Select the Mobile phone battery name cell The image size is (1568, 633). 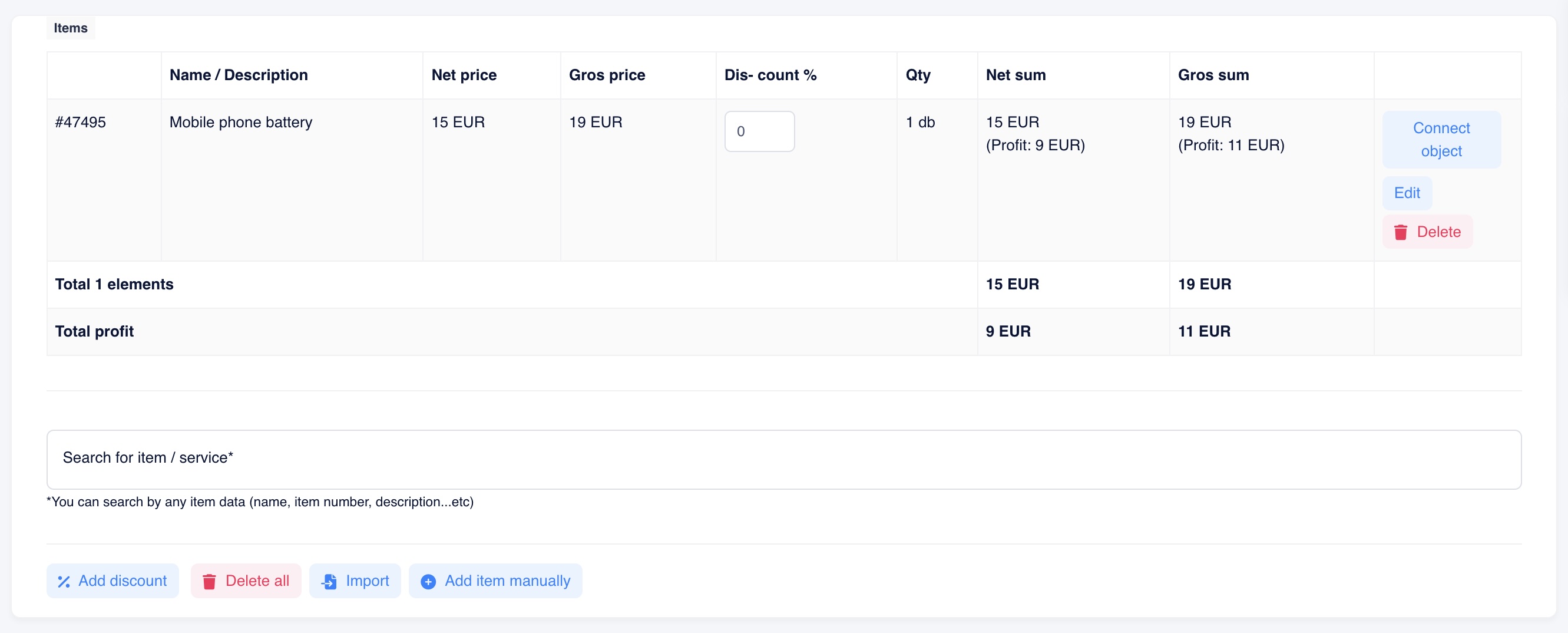click(240, 123)
